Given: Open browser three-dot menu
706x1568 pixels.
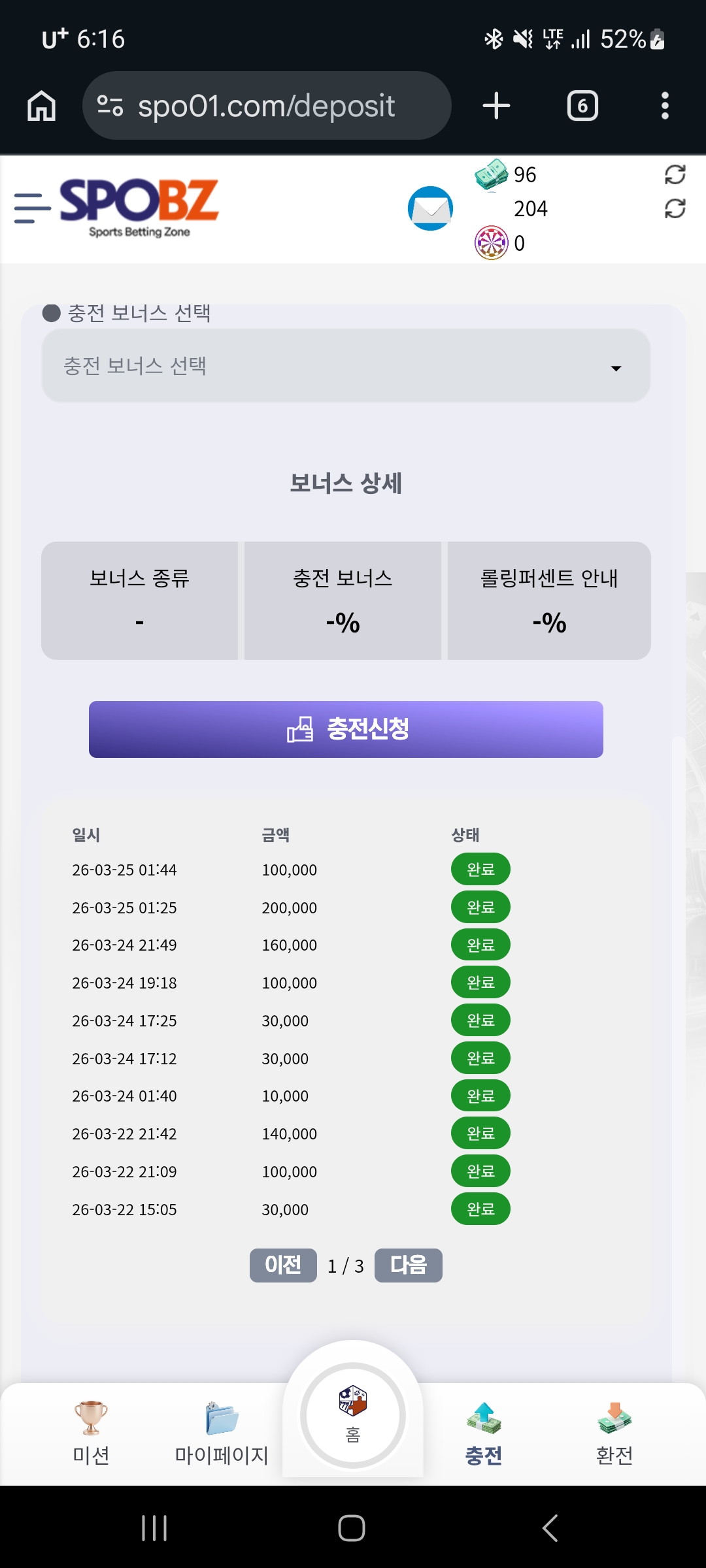Looking at the screenshot, I should click(x=665, y=106).
